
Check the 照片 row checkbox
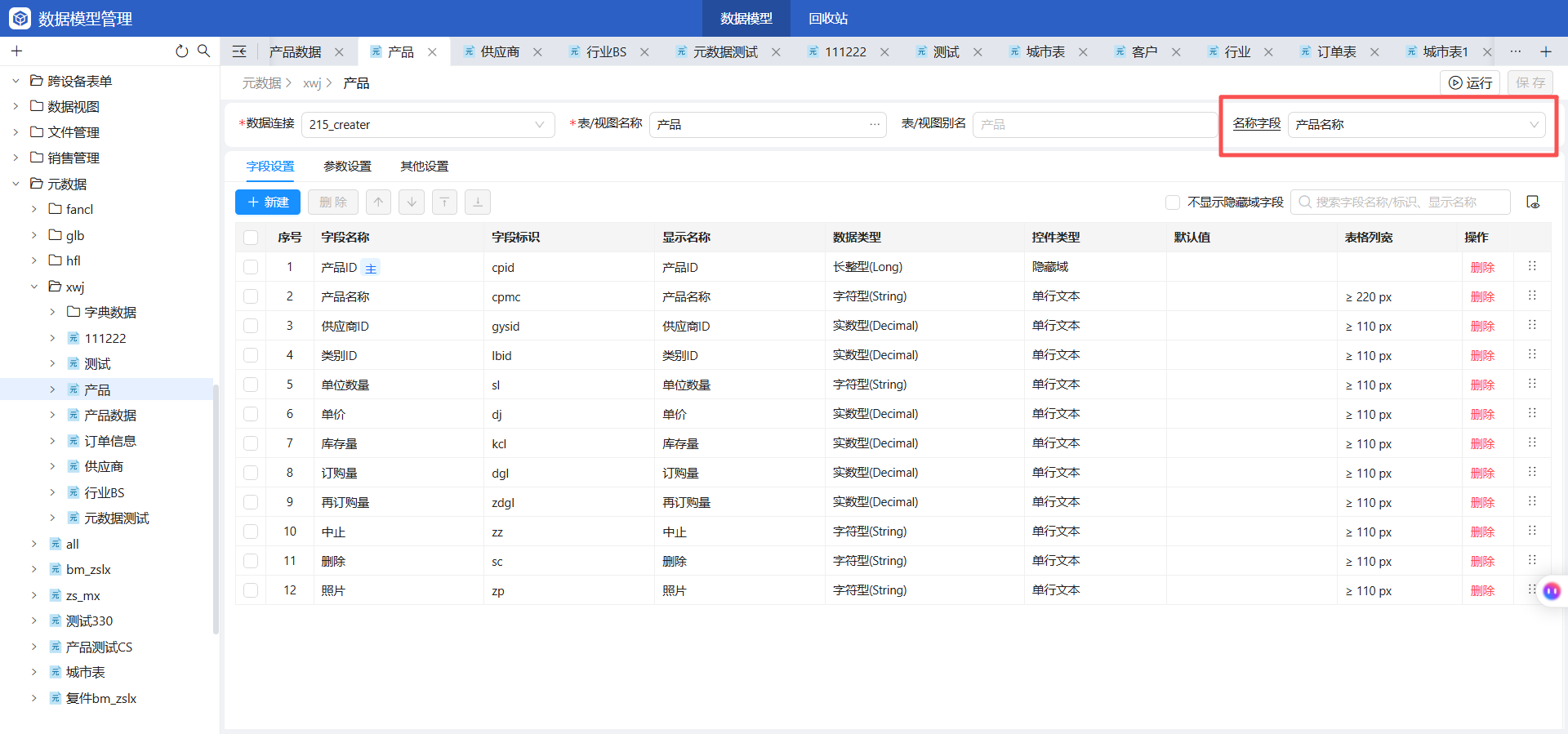tap(251, 590)
